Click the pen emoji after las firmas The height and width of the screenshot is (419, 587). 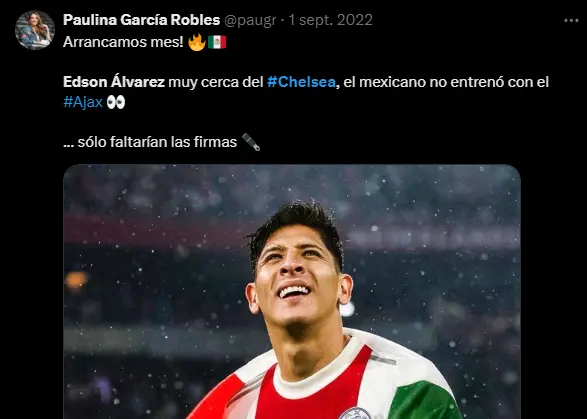pos(250,142)
